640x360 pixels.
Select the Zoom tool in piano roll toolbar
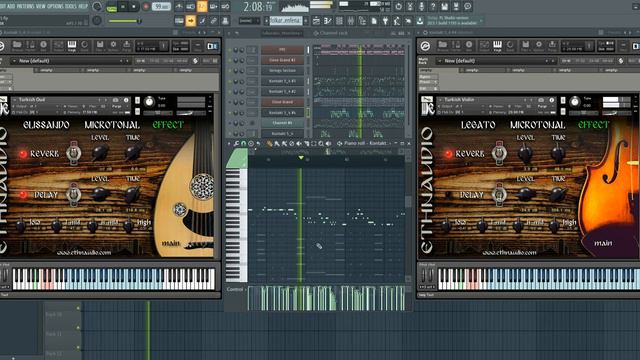pyautogui.click(x=321, y=144)
